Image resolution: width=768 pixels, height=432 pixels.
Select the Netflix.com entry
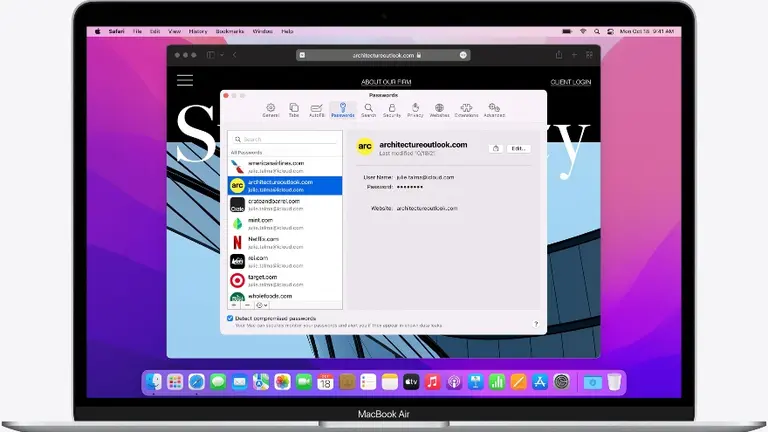tap(285, 242)
